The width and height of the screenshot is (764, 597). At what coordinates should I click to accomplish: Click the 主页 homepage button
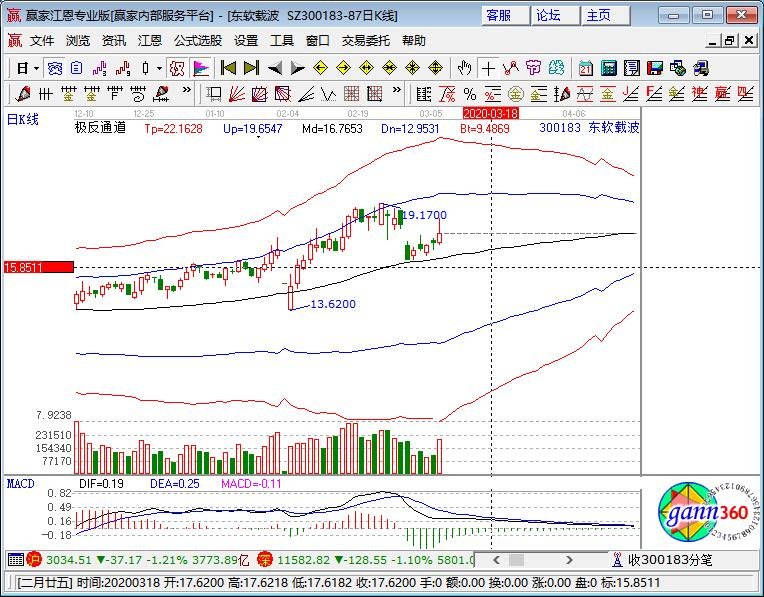(x=605, y=16)
